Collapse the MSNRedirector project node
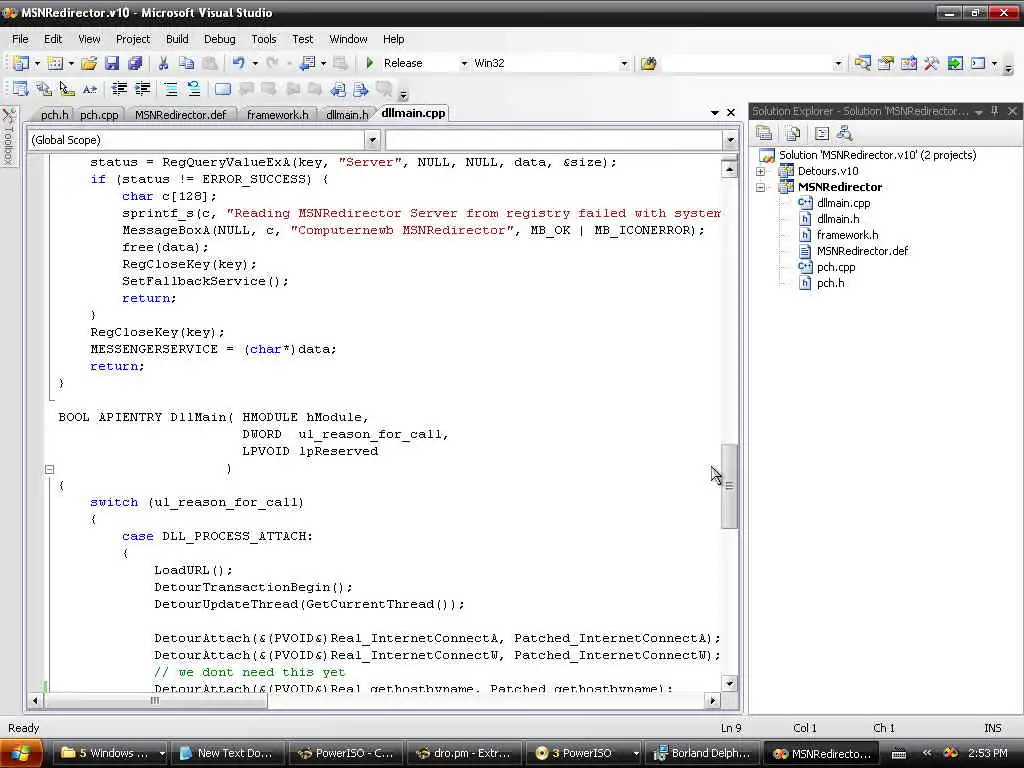Viewport: 1024px width, 768px height. (x=760, y=187)
